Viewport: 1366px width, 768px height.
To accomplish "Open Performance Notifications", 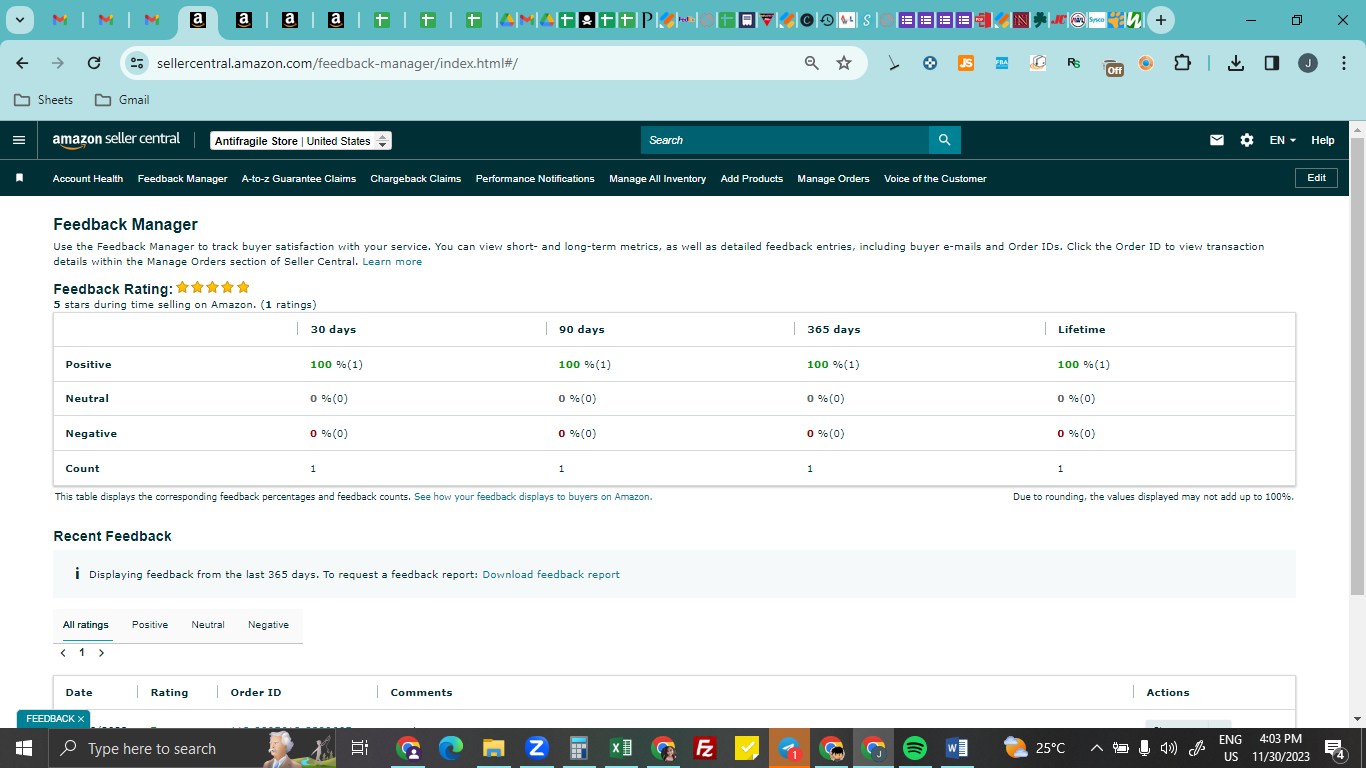I will (535, 179).
